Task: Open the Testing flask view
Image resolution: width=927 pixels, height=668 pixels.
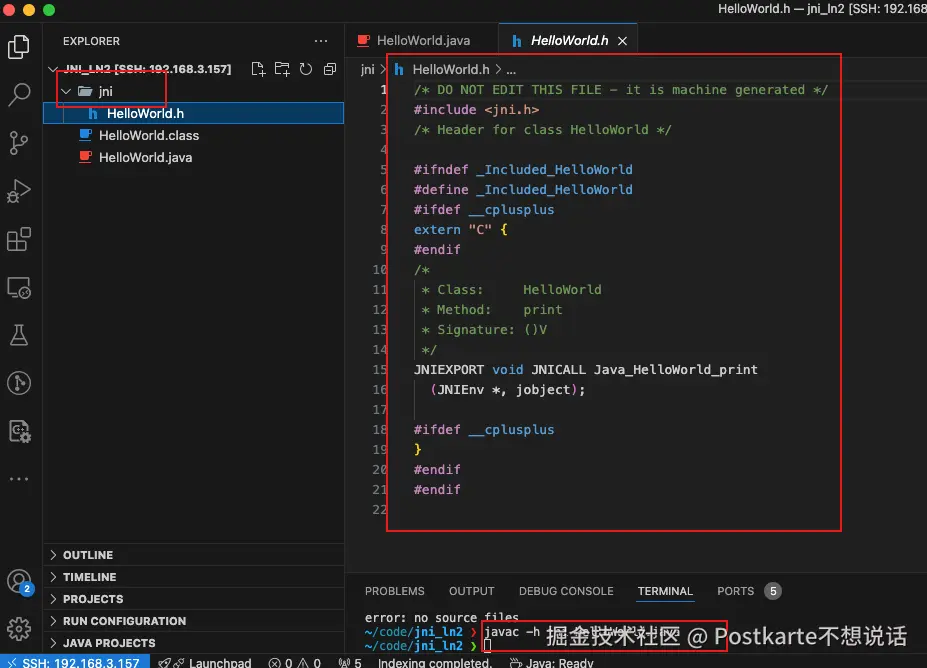Action: click(19, 335)
